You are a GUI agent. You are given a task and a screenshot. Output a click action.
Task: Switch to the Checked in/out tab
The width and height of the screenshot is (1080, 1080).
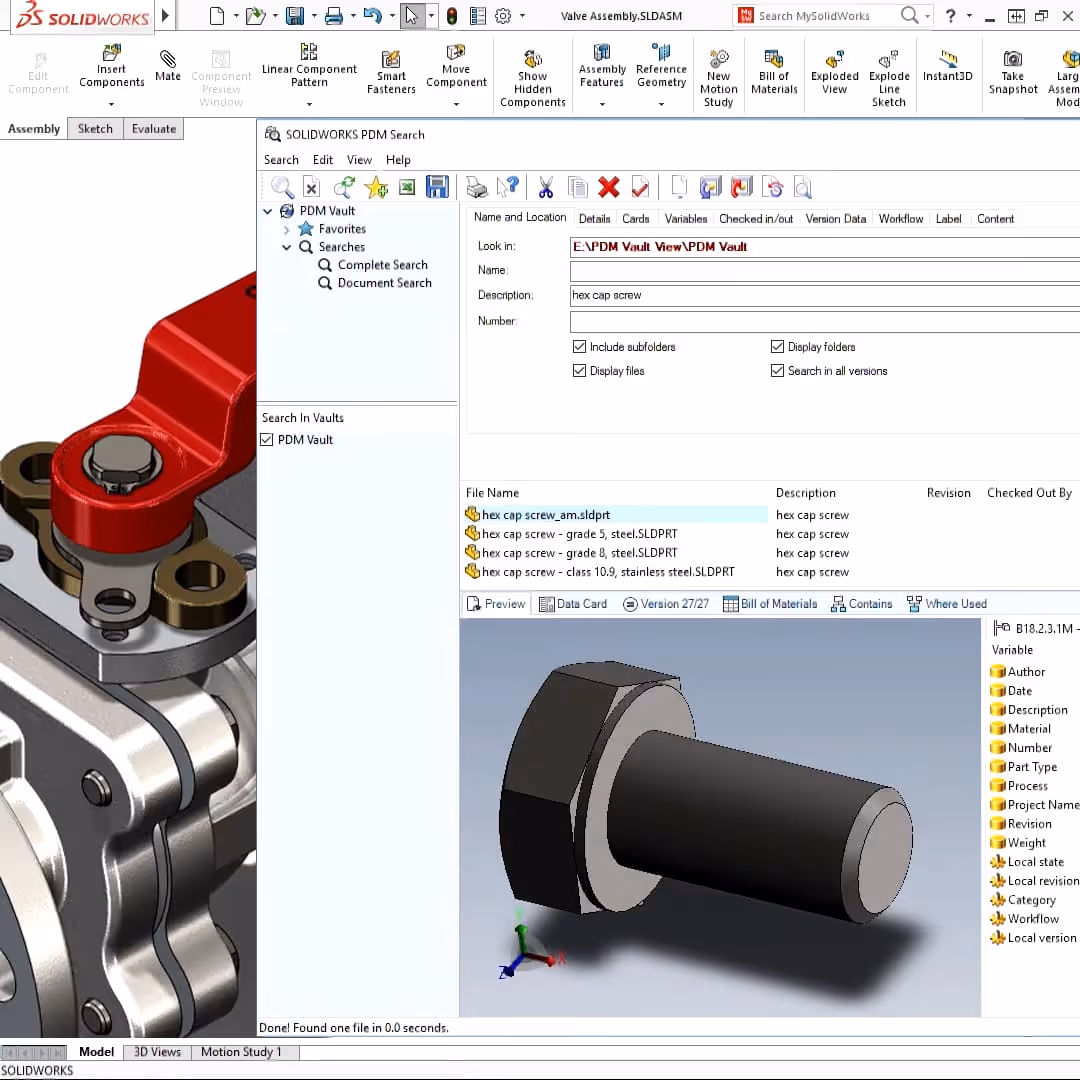(x=756, y=219)
